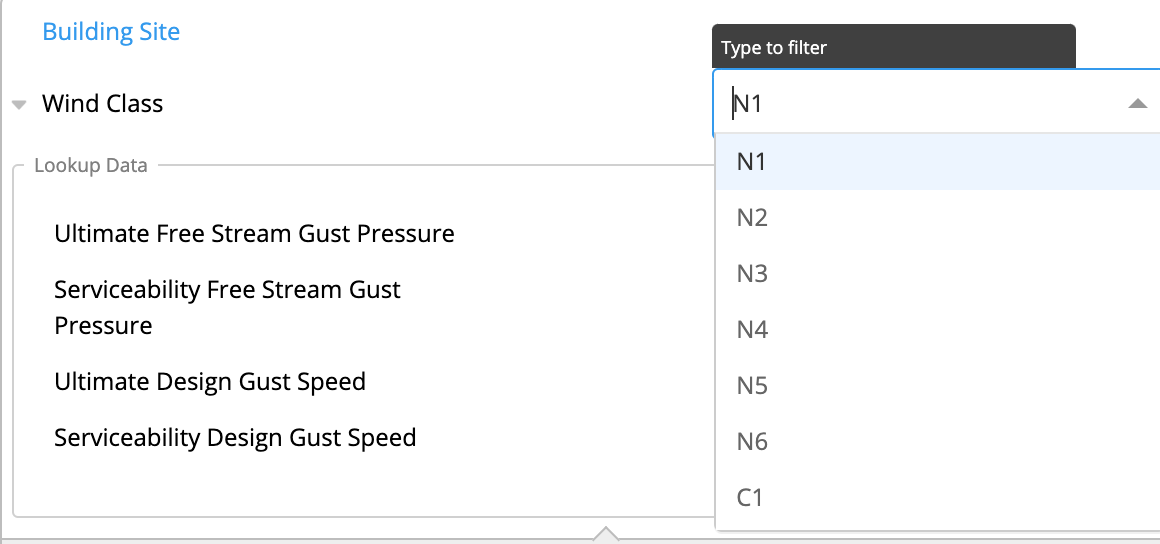
Task: Collapse the Wind Class disclosure triangle
Action: [19, 104]
